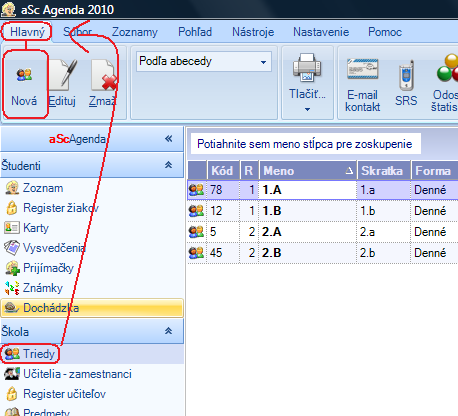
Task: Open Predmety item in sidebar
Action: tap(37, 412)
